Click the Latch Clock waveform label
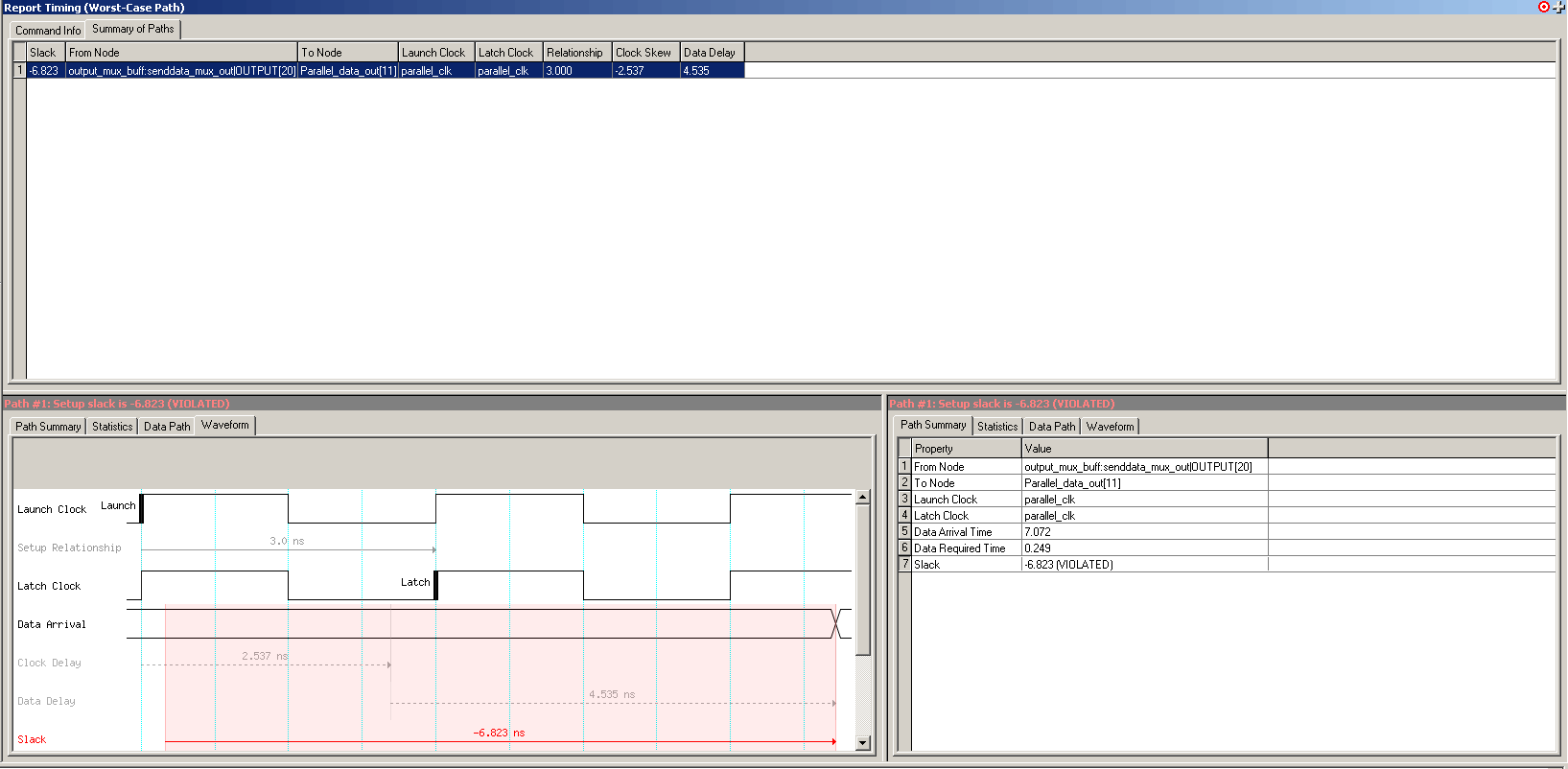This screenshot has height=769, width=1568. (49, 586)
